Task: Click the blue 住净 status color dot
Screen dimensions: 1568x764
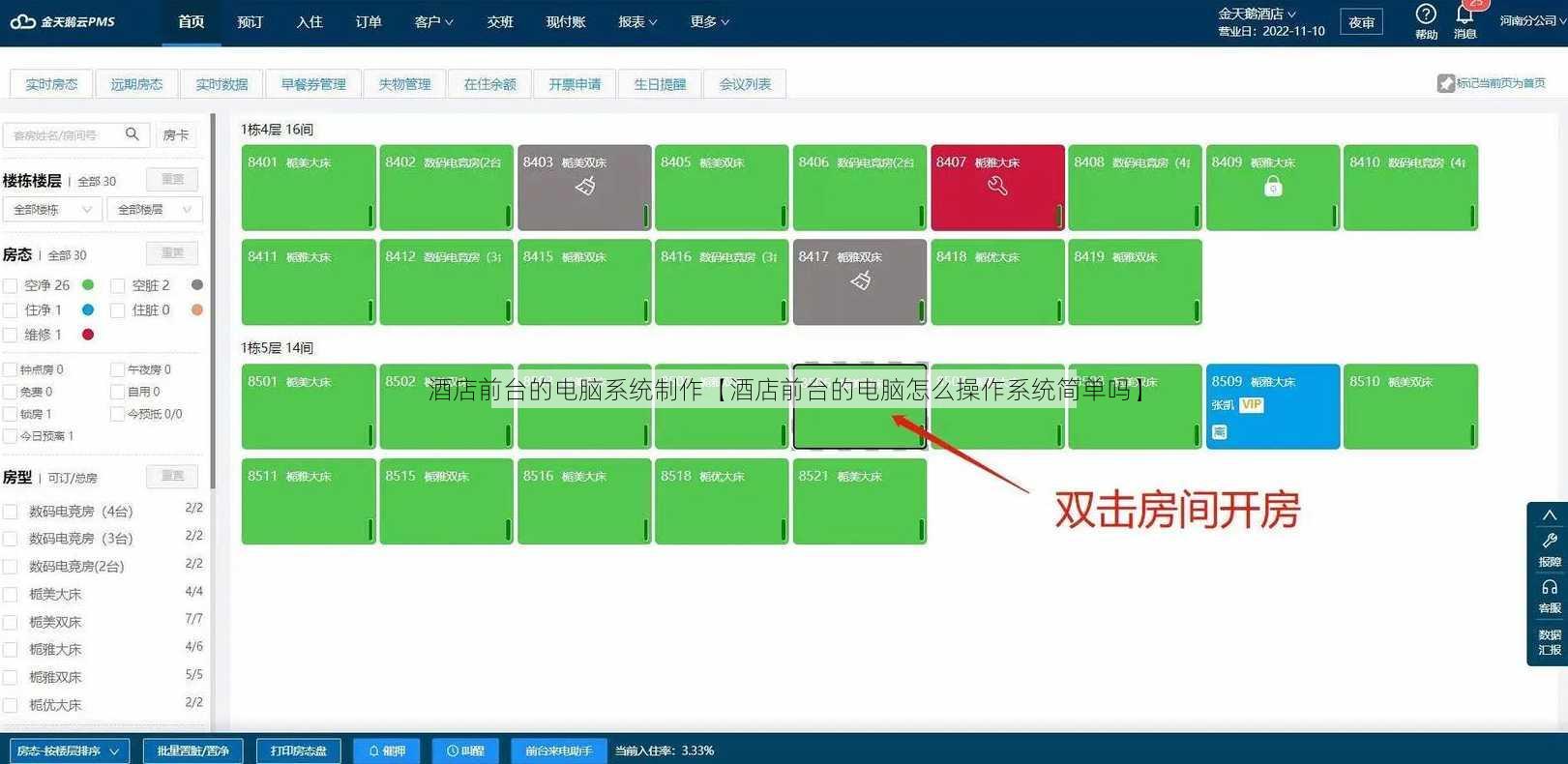Action: (88, 309)
